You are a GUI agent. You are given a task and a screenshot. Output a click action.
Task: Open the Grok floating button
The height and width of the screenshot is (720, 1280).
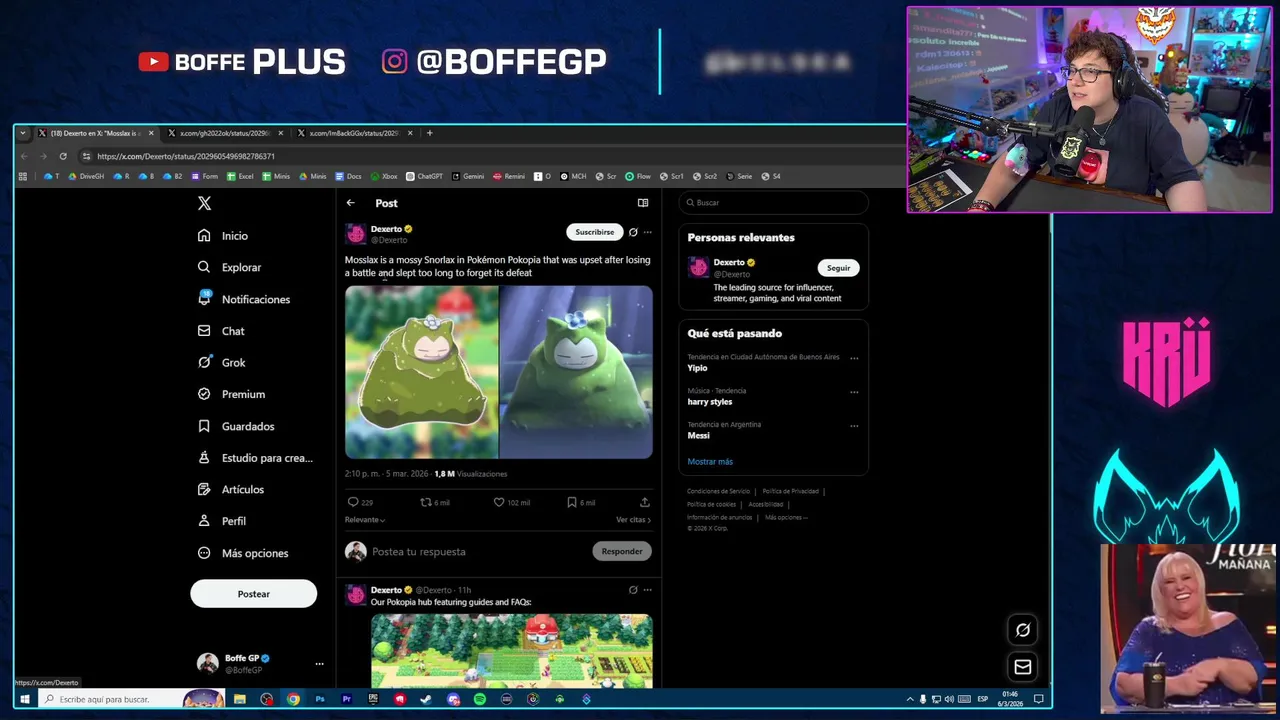tap(1022, 630)
